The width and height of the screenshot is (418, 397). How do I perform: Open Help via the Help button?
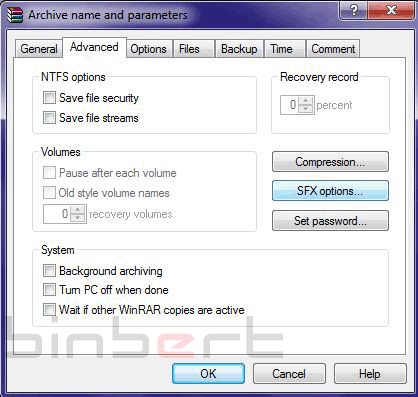[x=370, y=374]
